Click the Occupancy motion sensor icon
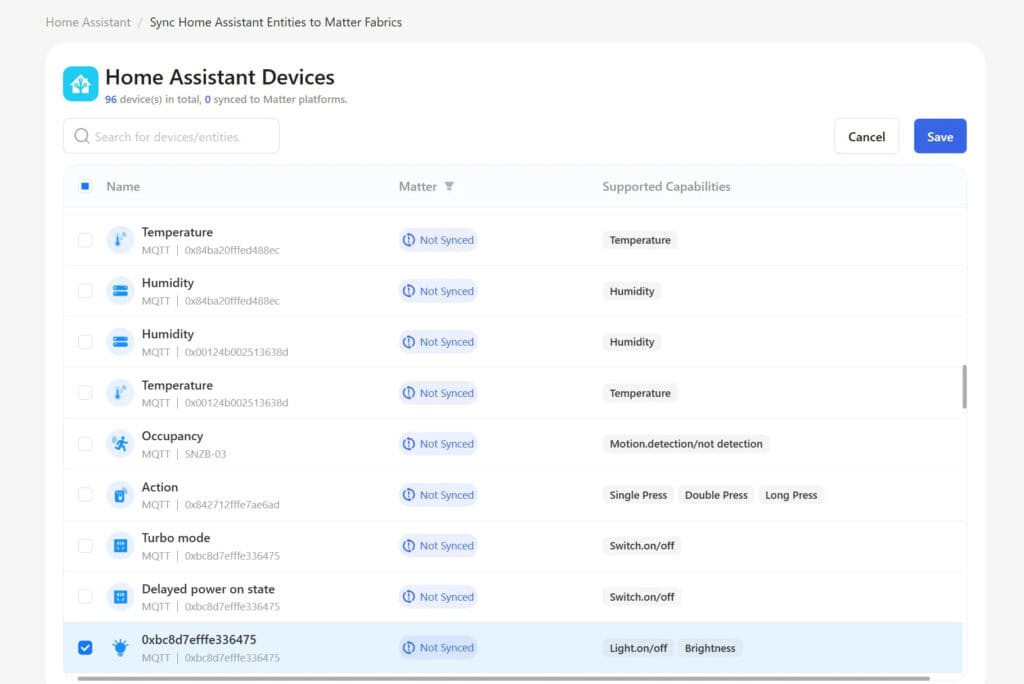Image resolution: width=1024 pixels, height=684 pixels. tap(120, 443)
